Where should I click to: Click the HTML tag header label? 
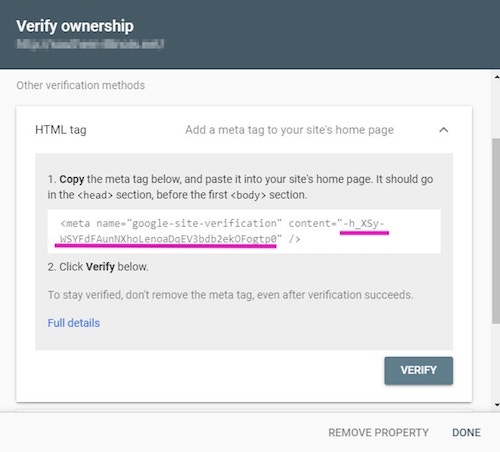61,130
